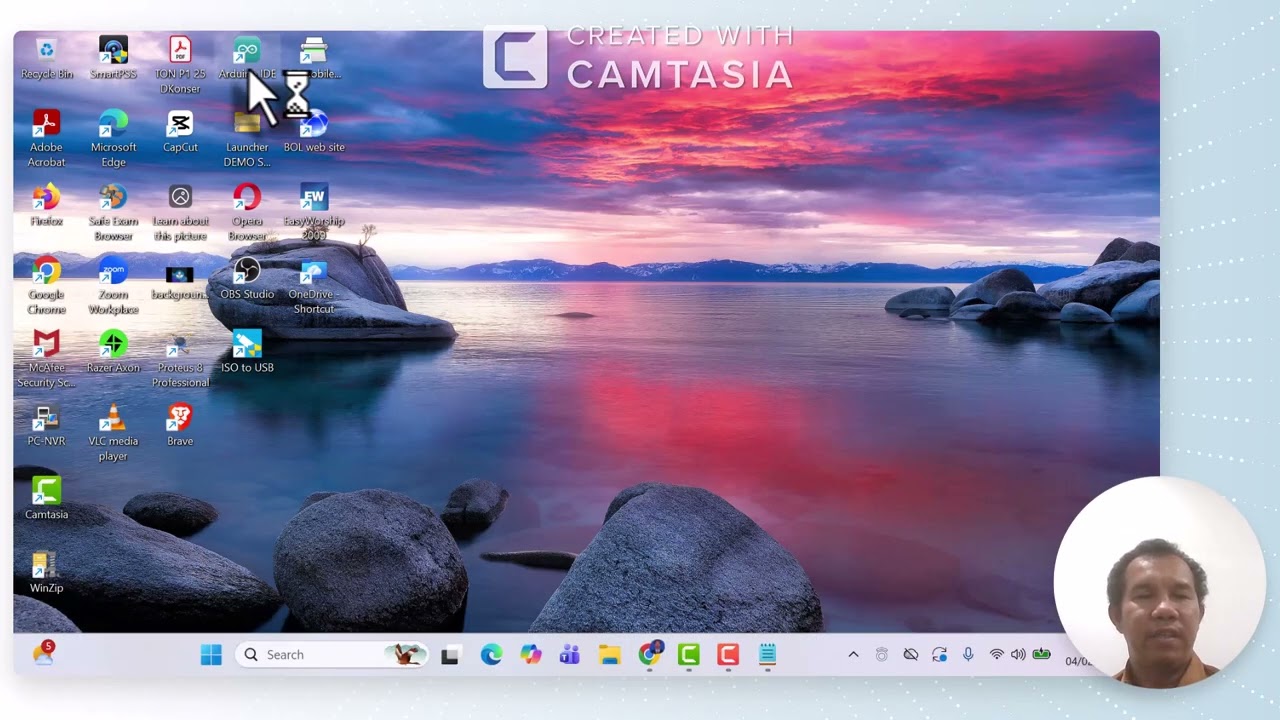
Task: Select the Firefox desktop shortcut
Action: click(46, 206)
